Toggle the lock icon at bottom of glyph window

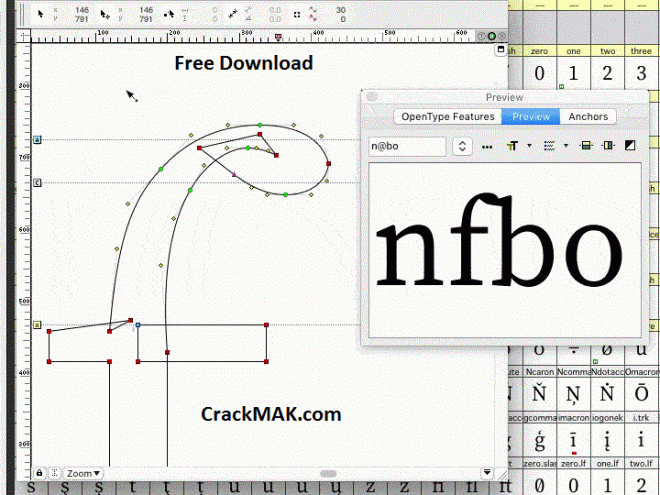tap(39, 473)
